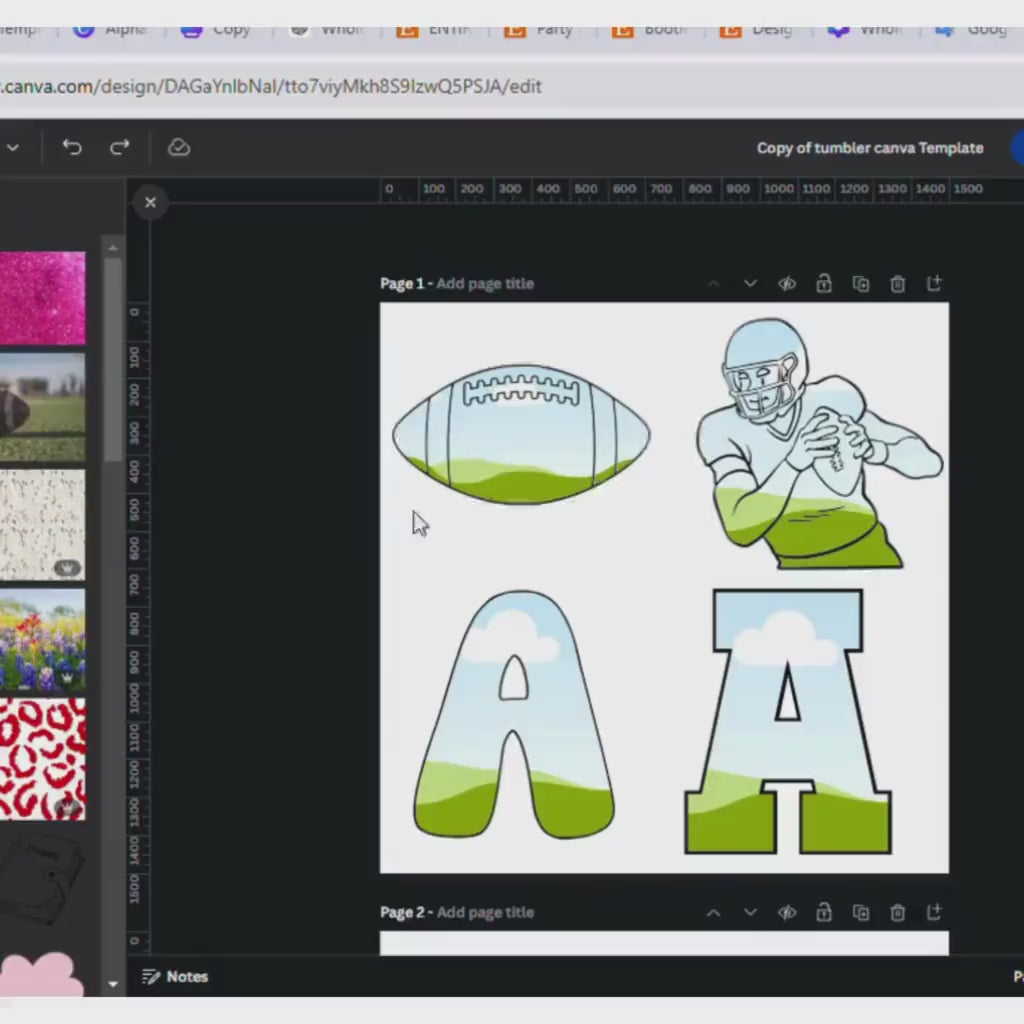Lock Page 1 with the padlock icon

tap(824, 284)
